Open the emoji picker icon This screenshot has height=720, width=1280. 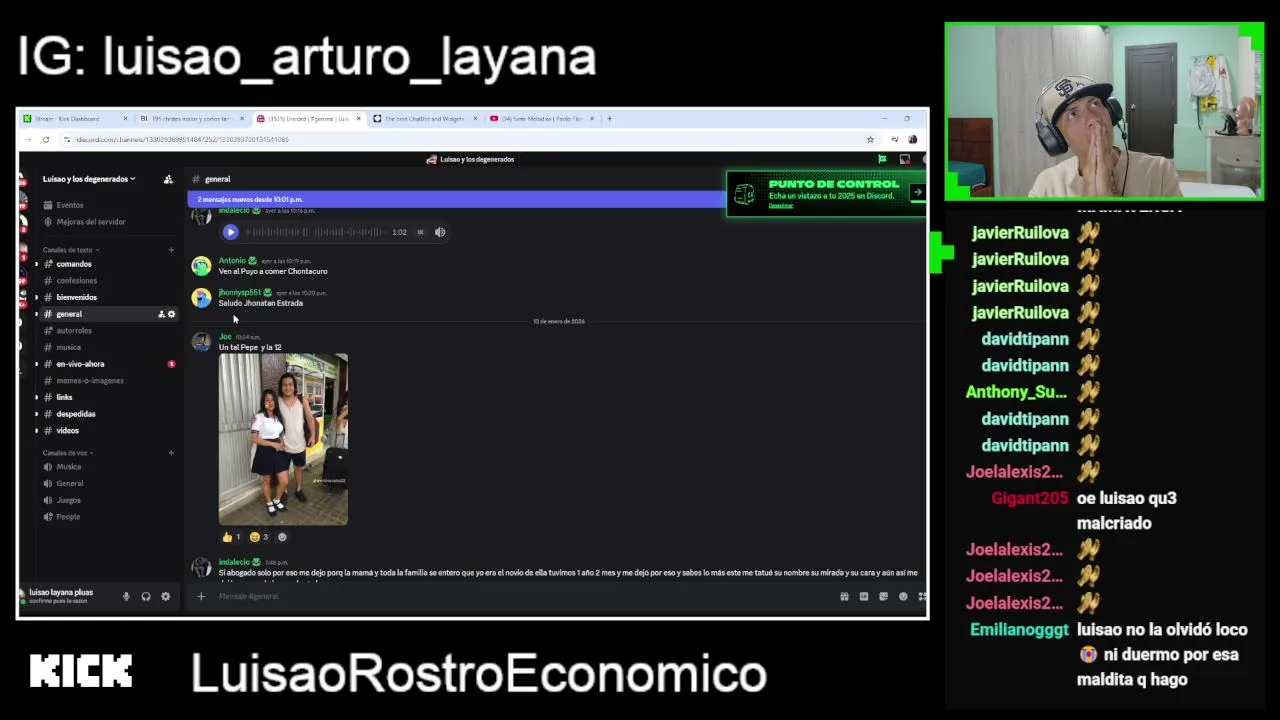click(x=903, y=597)
